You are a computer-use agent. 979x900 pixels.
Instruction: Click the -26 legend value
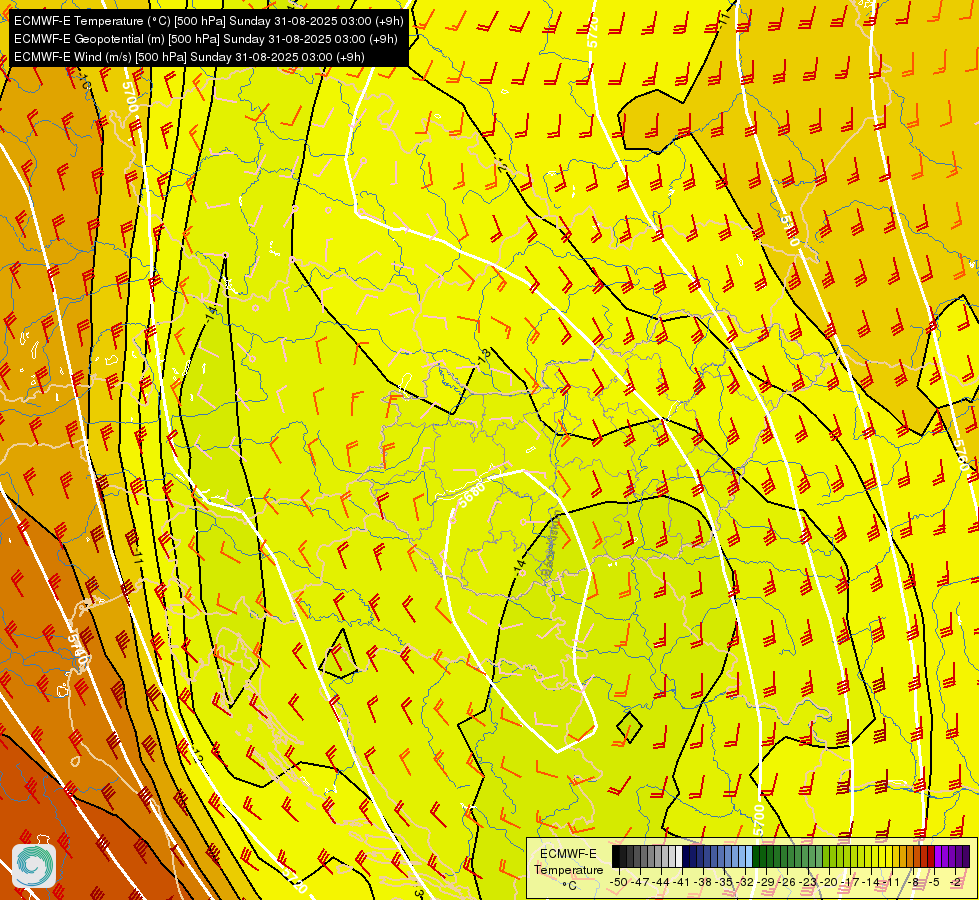pyautogui.click(x=787, y=883)
